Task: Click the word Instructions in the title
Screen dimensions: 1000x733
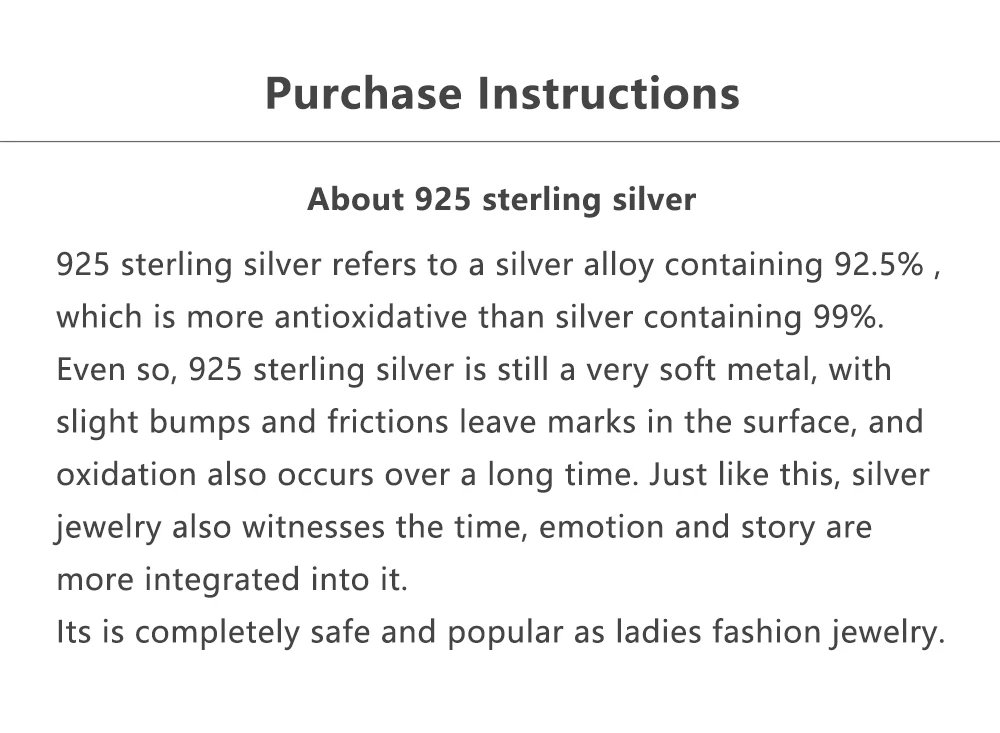Action: (608, 93)
